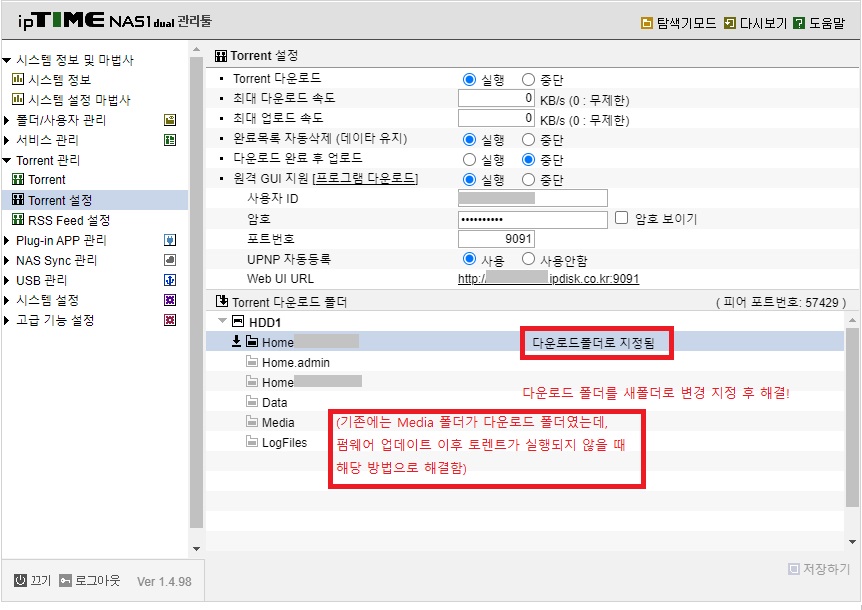Click sidebar vertical scrollbar thumb
This screenshot has height=610, width=862.
196,291
